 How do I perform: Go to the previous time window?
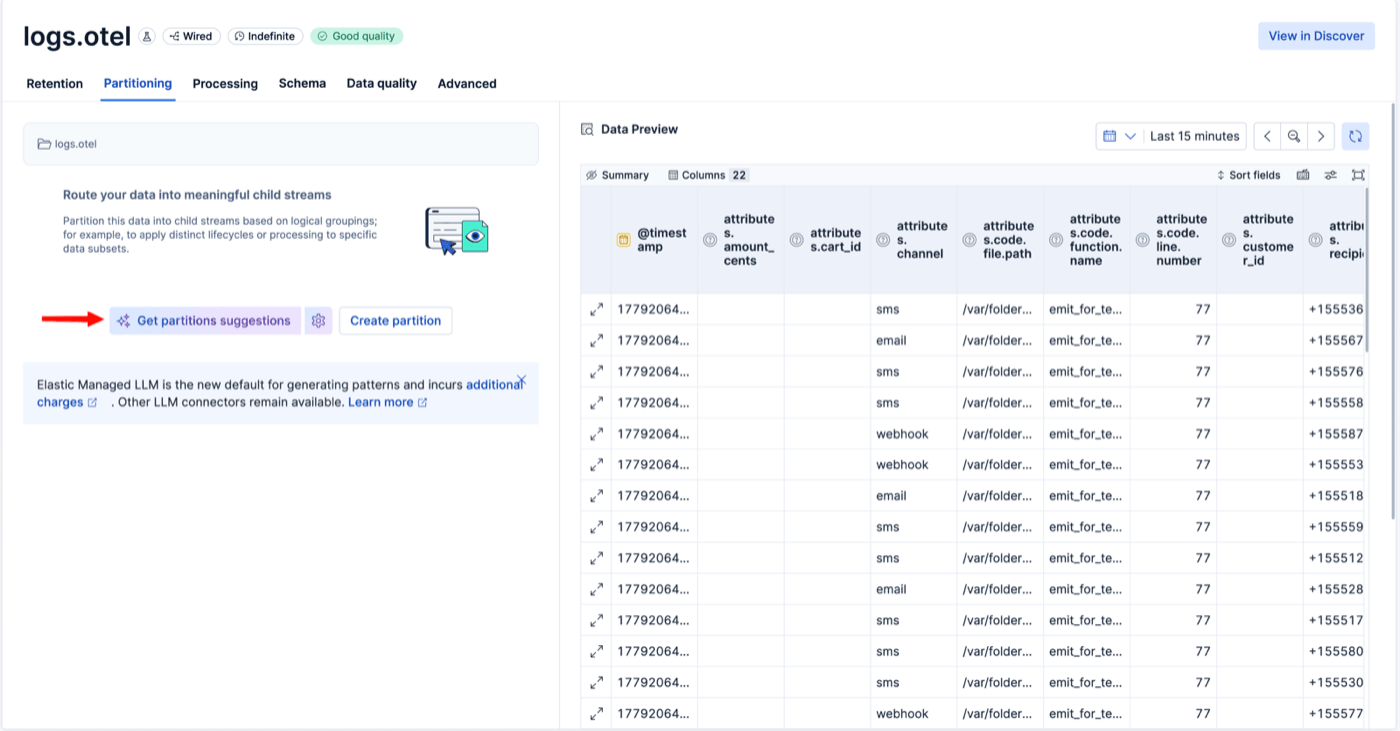(x=1267, y=136)
